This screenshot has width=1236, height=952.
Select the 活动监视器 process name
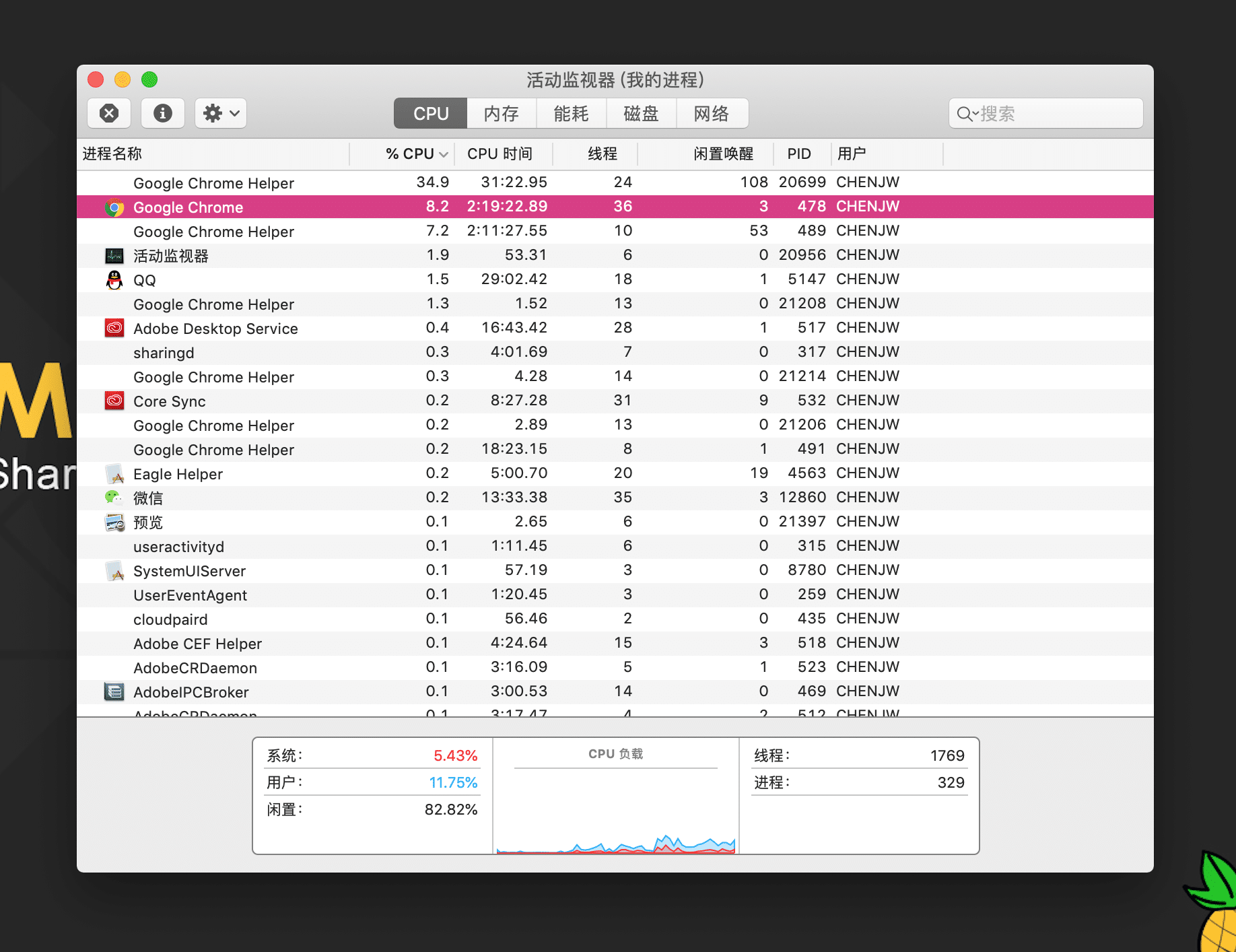coord(171,256)
